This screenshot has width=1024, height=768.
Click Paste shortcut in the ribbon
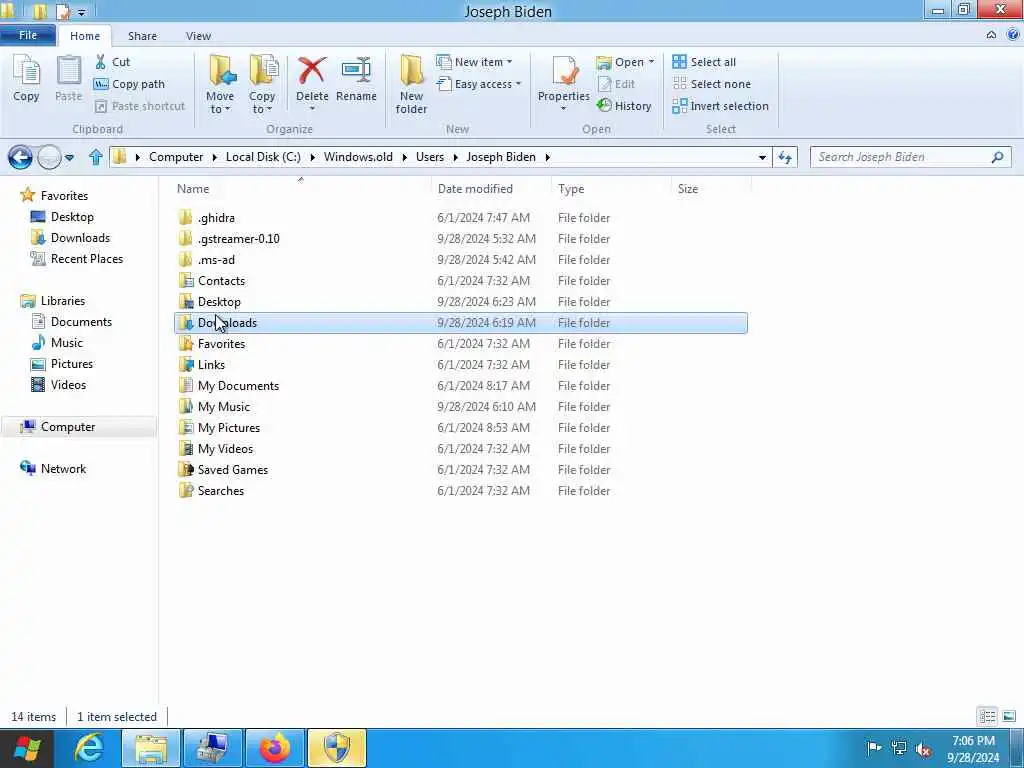[140, 106]
